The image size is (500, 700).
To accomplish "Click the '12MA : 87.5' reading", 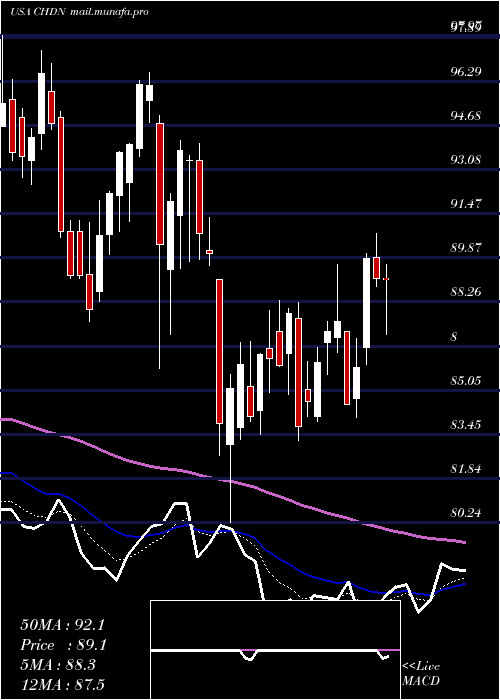I will pos(62,684).
